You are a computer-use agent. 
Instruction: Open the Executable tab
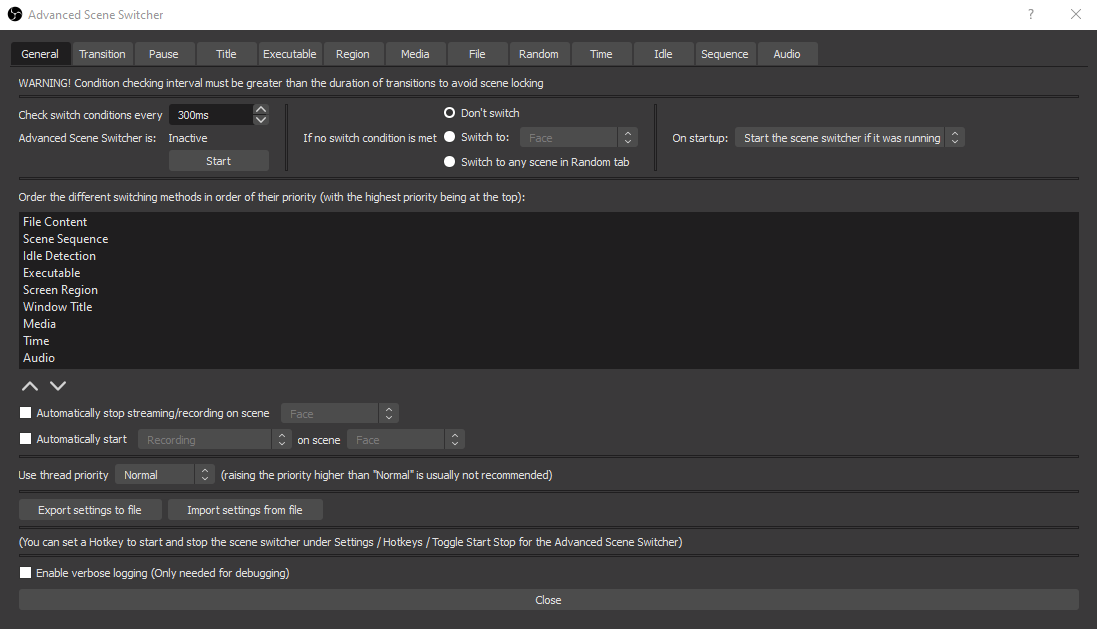tap(290, 54)
